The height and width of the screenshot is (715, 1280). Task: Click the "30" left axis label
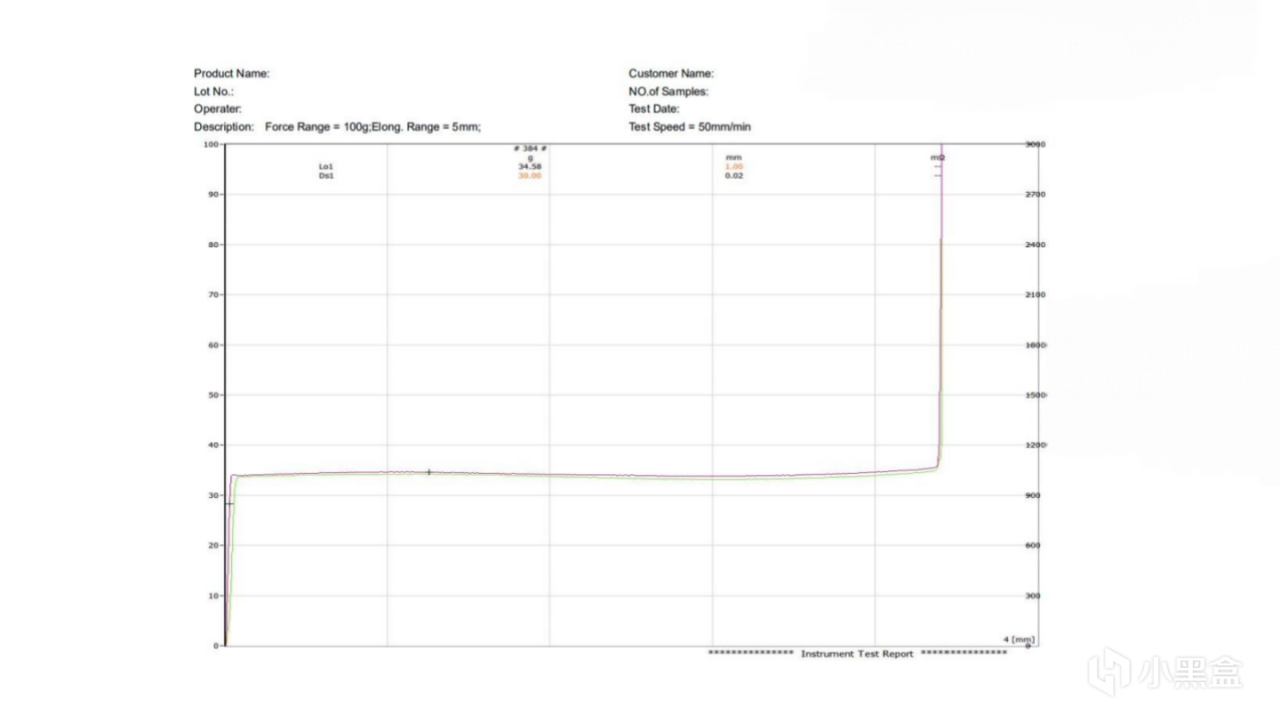click(213, 495)
